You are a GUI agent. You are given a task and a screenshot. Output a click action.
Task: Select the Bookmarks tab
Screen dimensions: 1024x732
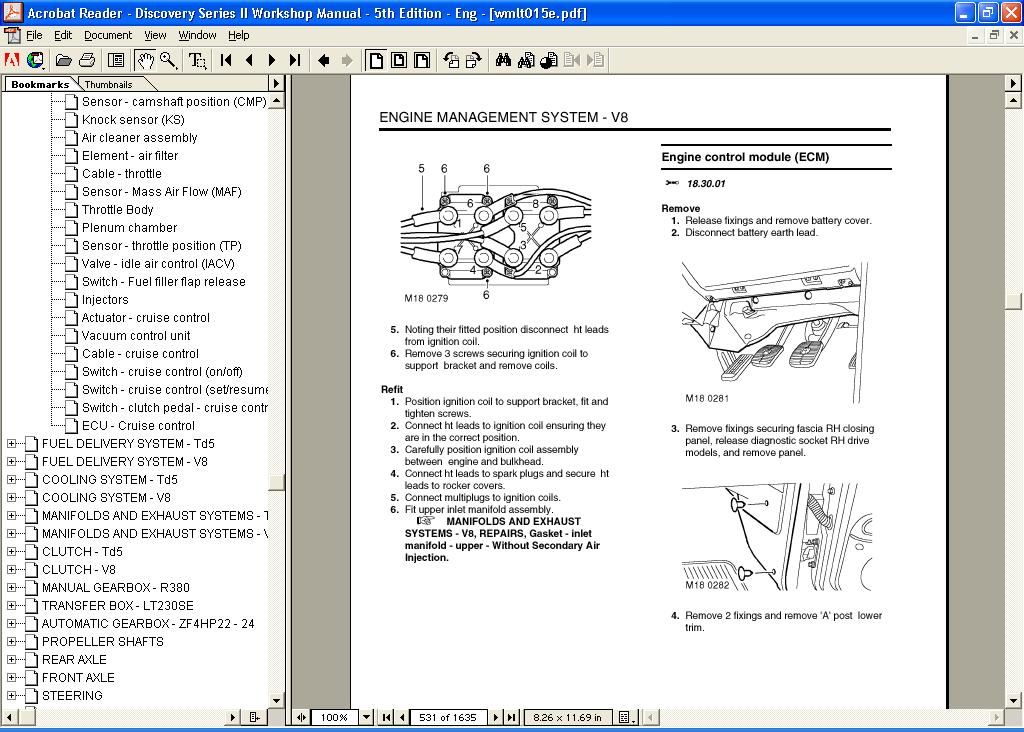click(x=40, y=84)
